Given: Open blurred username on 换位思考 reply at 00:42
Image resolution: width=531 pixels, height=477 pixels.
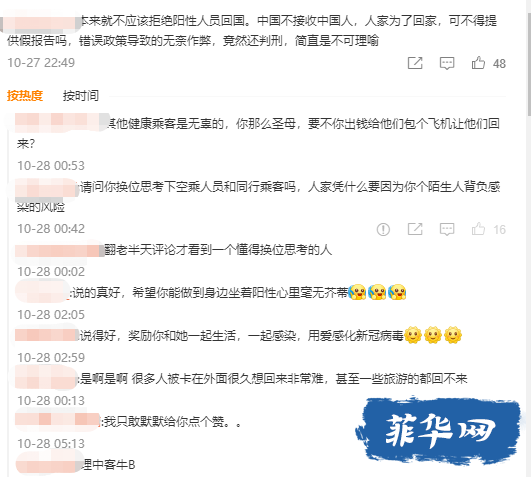Looking at the screenshot, I should 47,188.
